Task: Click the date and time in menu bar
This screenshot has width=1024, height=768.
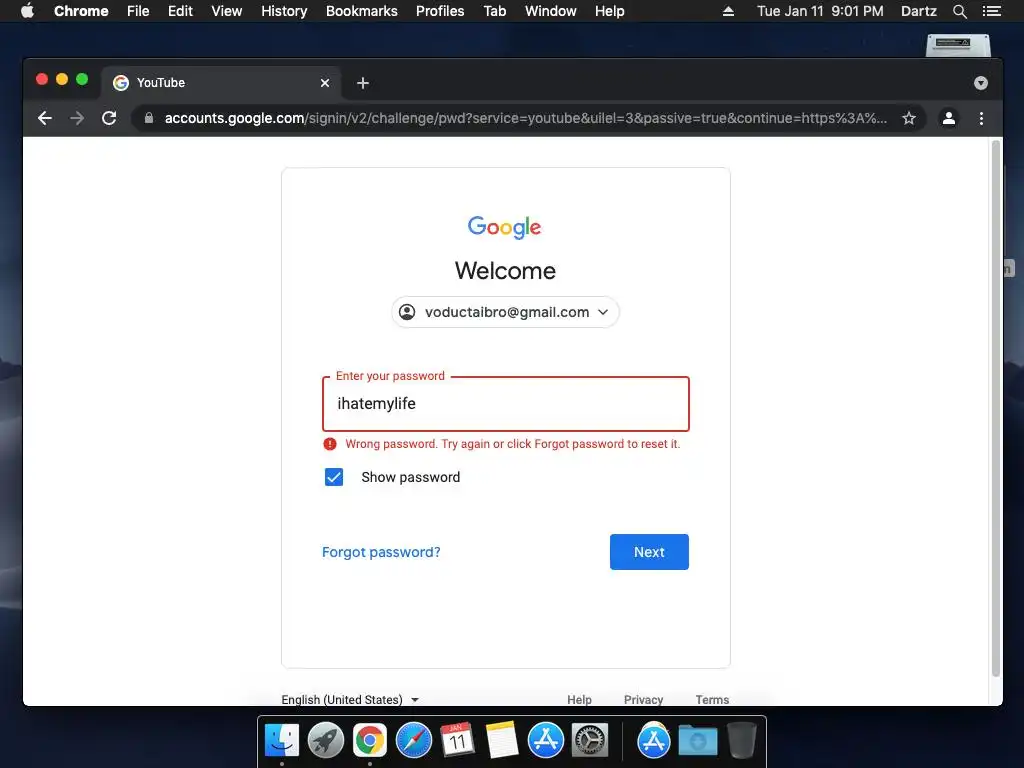Action: [820, 11]
